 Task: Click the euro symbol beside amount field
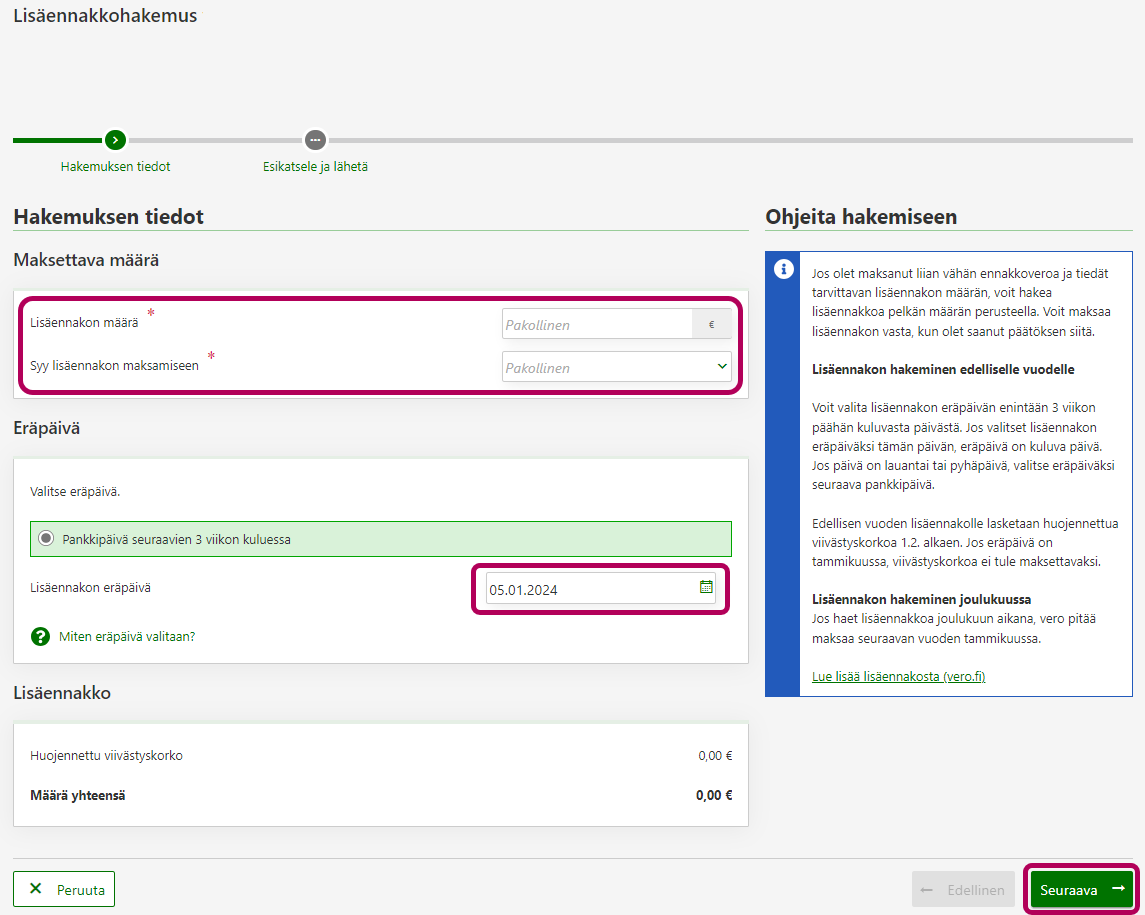point(711,324)
